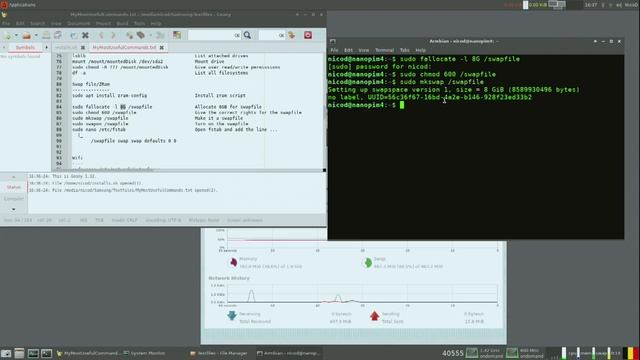Click the Geany goto-line input field

[271, 36]
